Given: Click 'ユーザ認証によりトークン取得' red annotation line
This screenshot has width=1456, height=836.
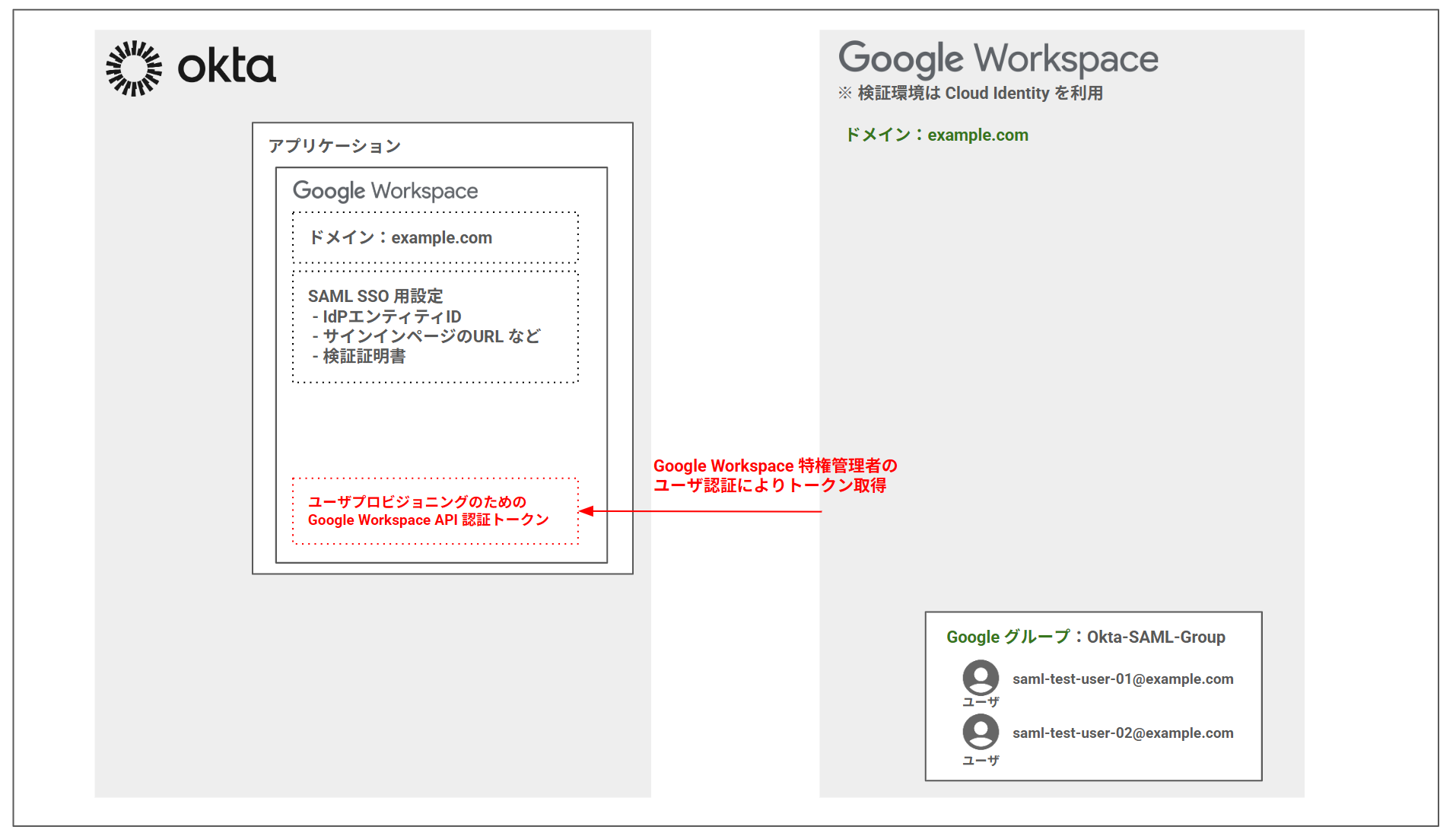Looking at the screenshot, I should 770,485.
